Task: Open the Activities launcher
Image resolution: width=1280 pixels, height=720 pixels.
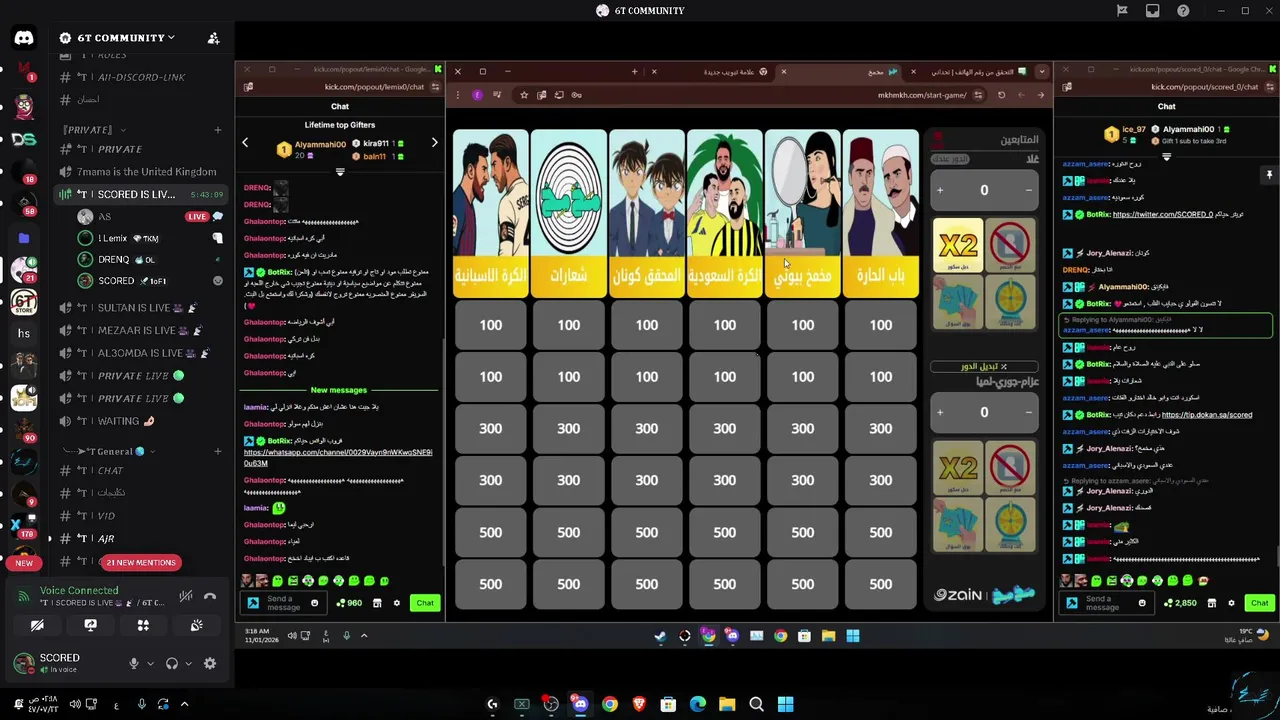Action: 143,625
